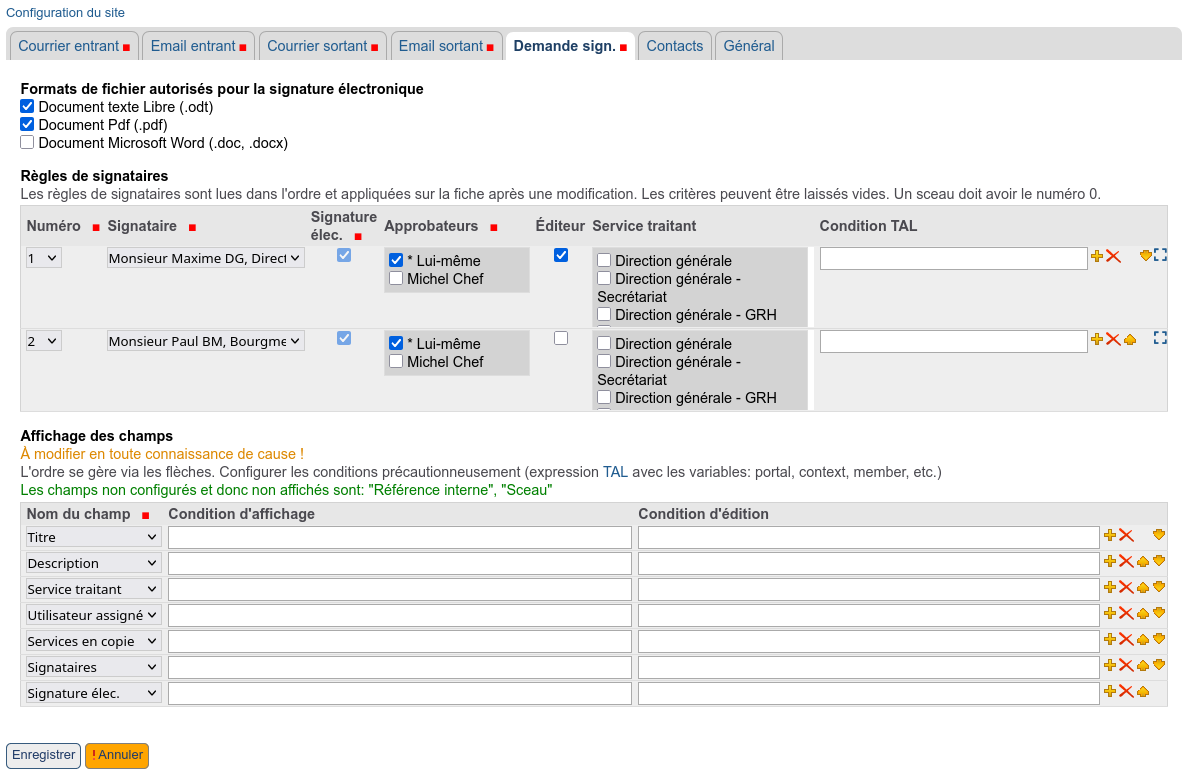
Task: Open the Monsieur Maxime DG signatory dropdown
Action: 206,258
